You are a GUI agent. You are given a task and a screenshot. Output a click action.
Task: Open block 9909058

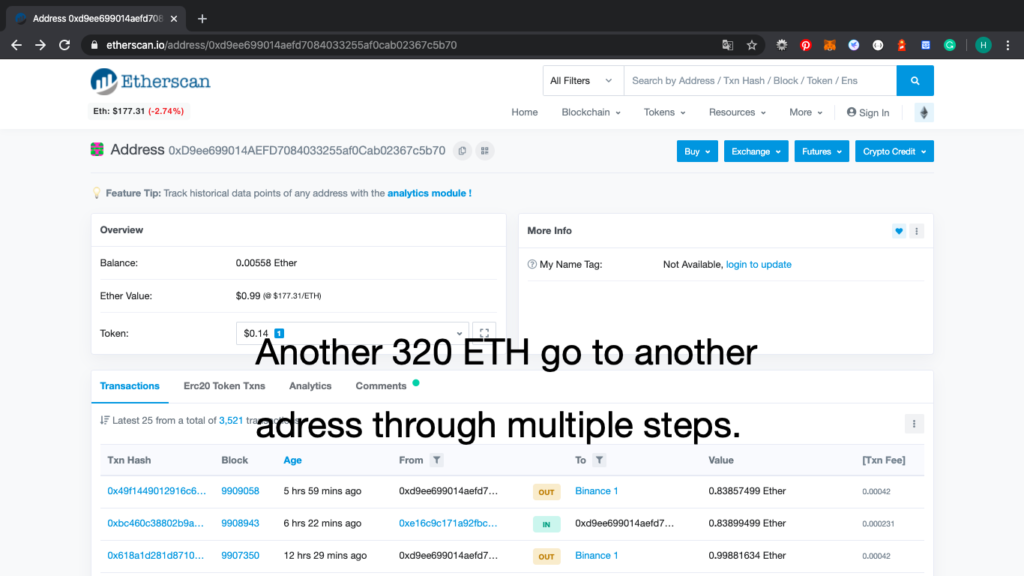tap(240, 491)
